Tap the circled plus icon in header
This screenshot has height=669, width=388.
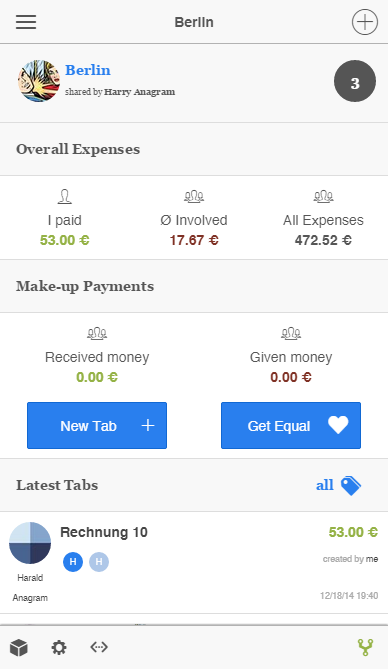tap(365, 22)
